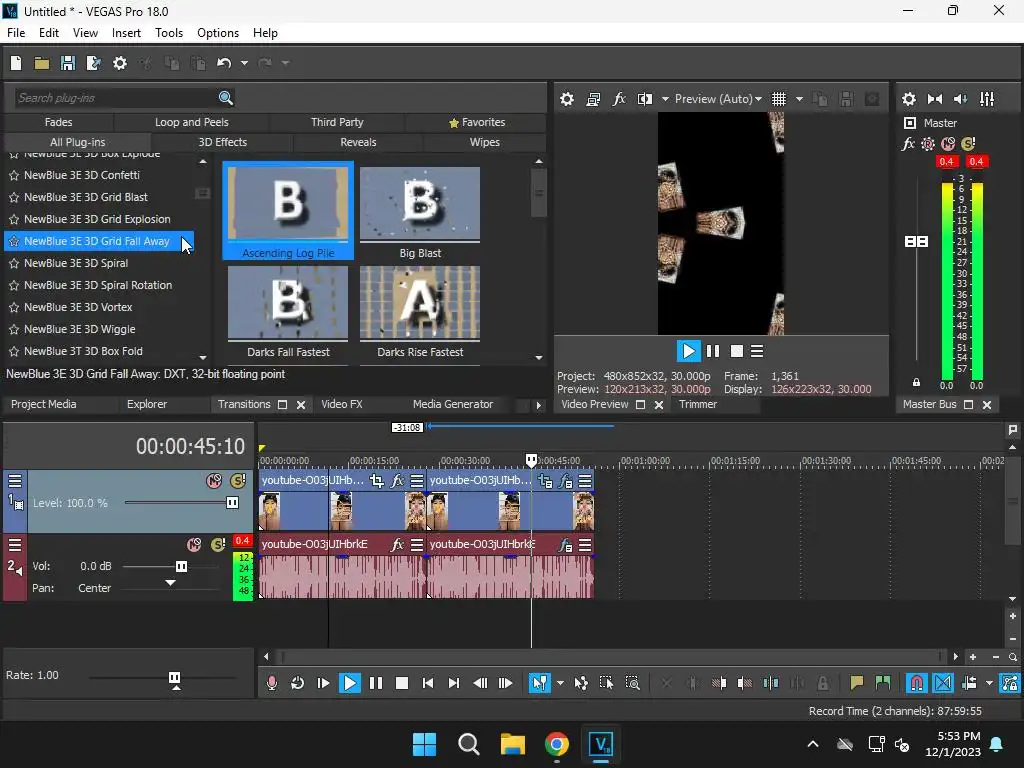
Task: Click Video Preview external monitor icon
Action: 593,99
